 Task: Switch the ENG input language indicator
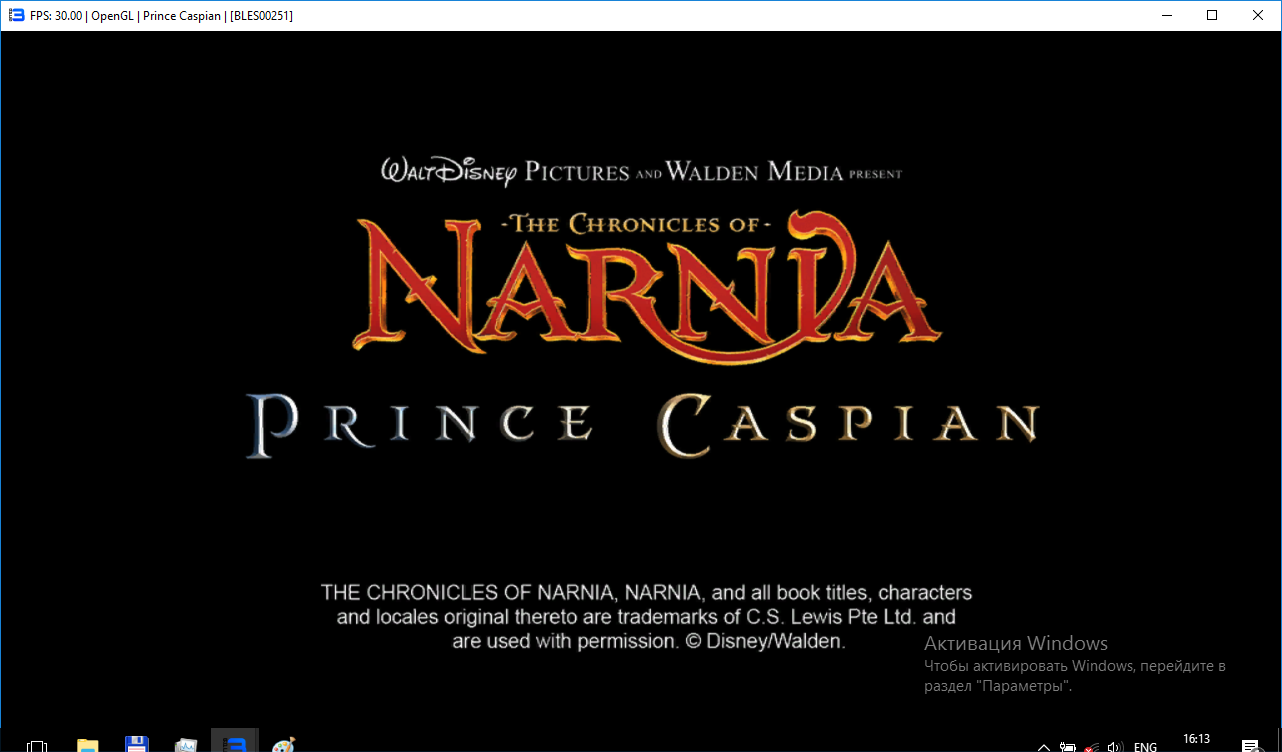click(x=1145, y=746)
